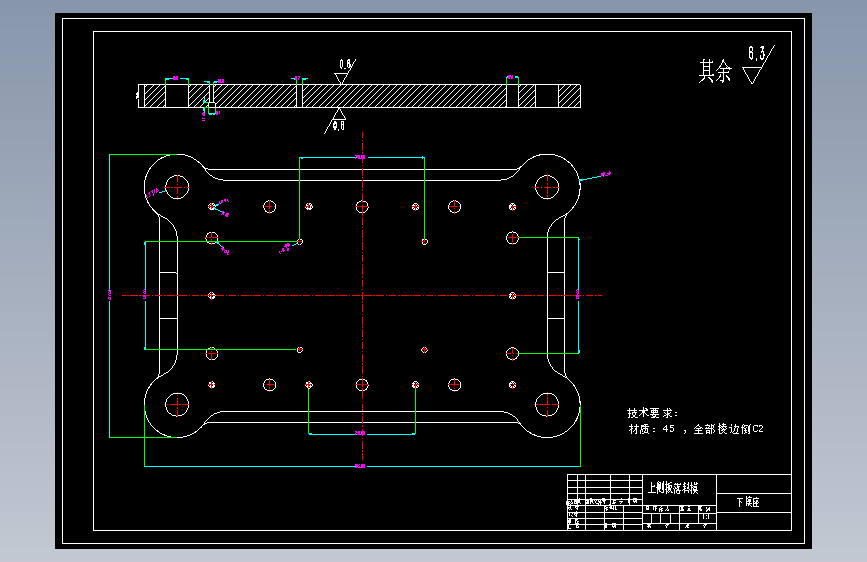867x562 pixels.
Task: Click the '材质: 45 ,全部棱边倒角C2' note line
Action: click(x=696, y=429)
